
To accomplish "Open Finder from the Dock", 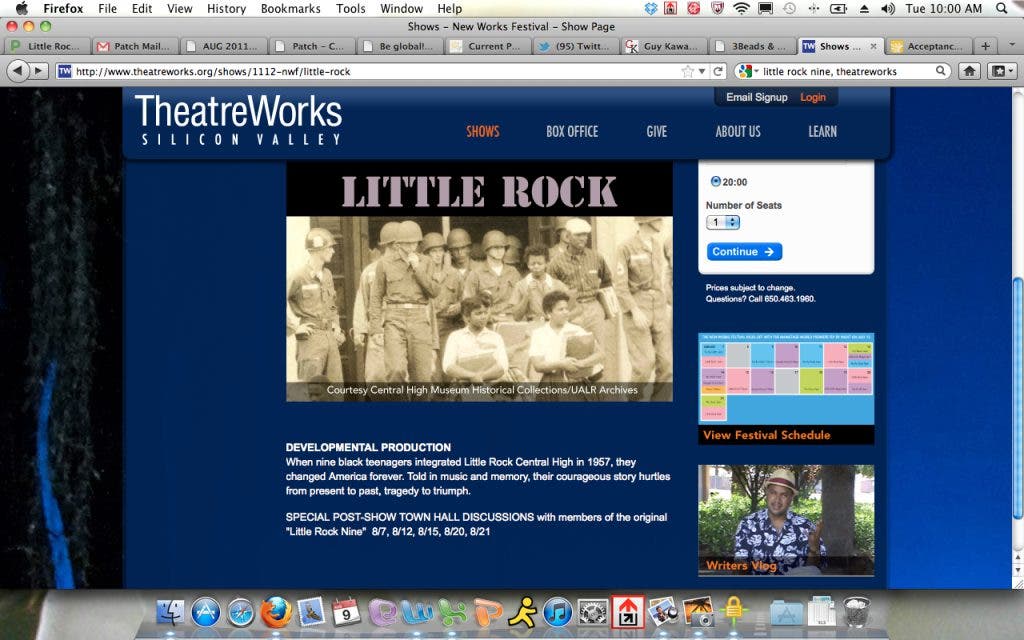I will 170,613.
